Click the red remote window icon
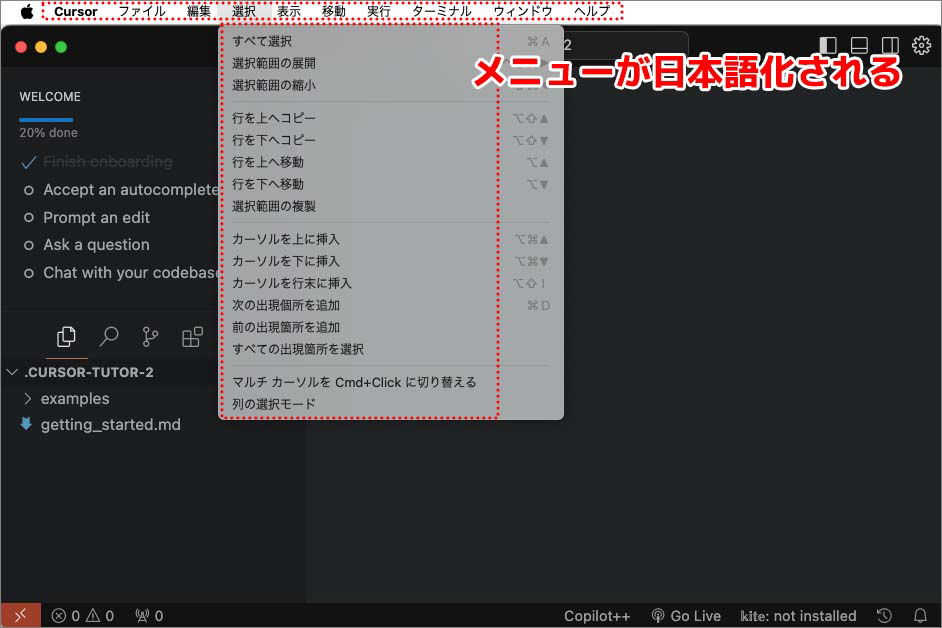The image size is (942, 628). tap(21, 616)
